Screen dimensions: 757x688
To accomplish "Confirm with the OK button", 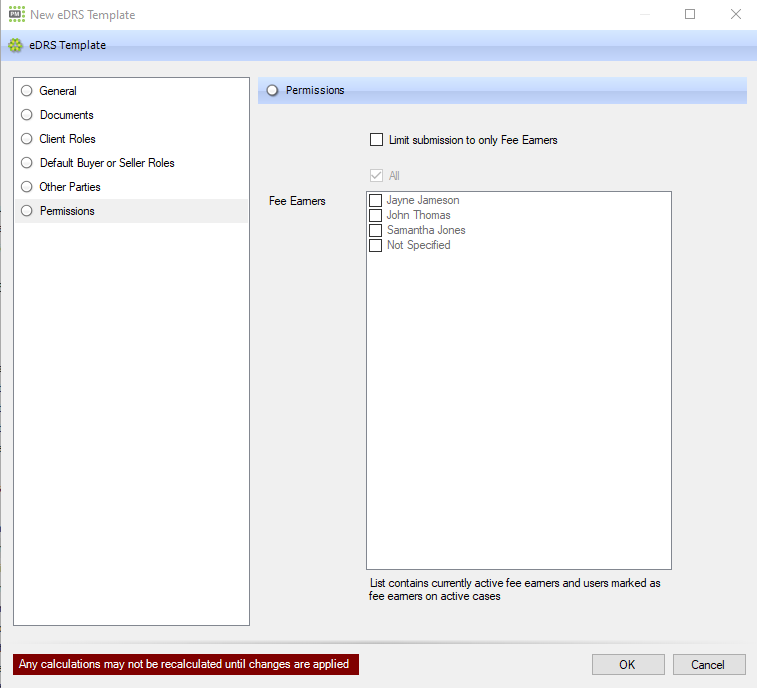I will [x=628, y=665].
